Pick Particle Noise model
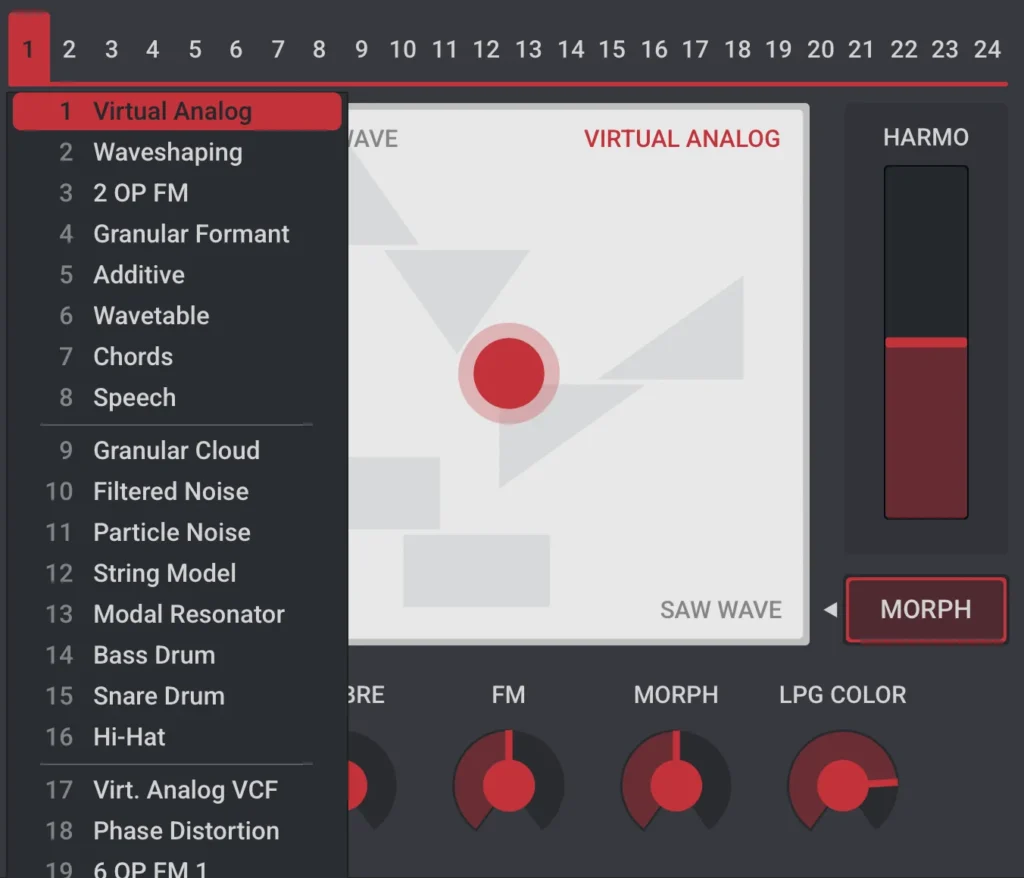Image resolution: width=1024 pixels, height=878 pixels. pos(177,532)
